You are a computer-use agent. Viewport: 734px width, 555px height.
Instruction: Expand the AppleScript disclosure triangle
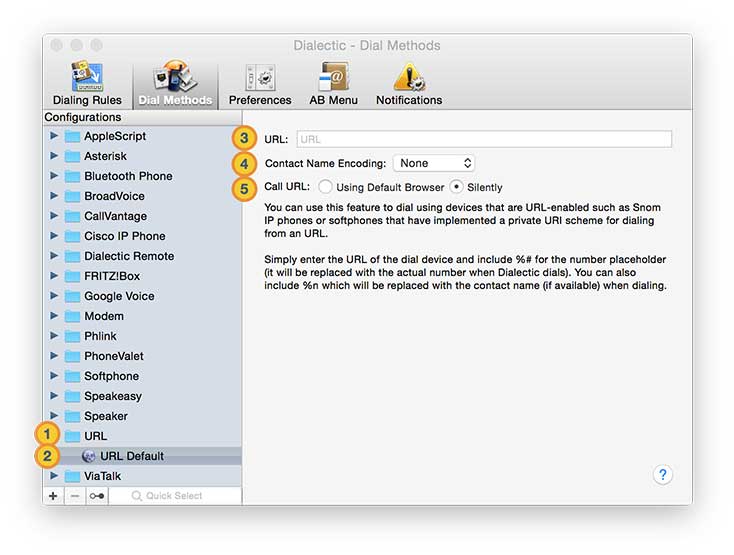(x=54, y=136)
